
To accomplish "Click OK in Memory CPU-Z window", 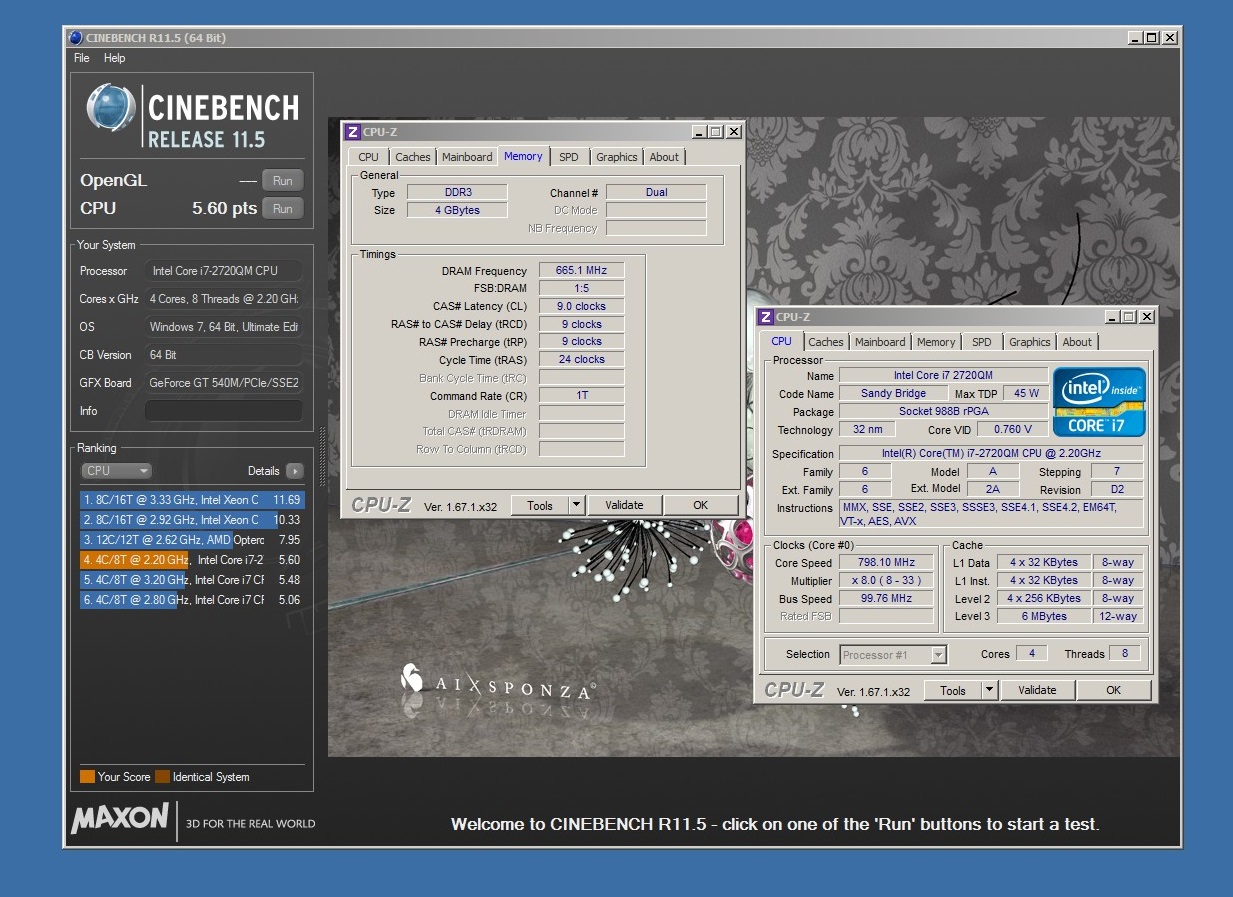I will 701,505.
